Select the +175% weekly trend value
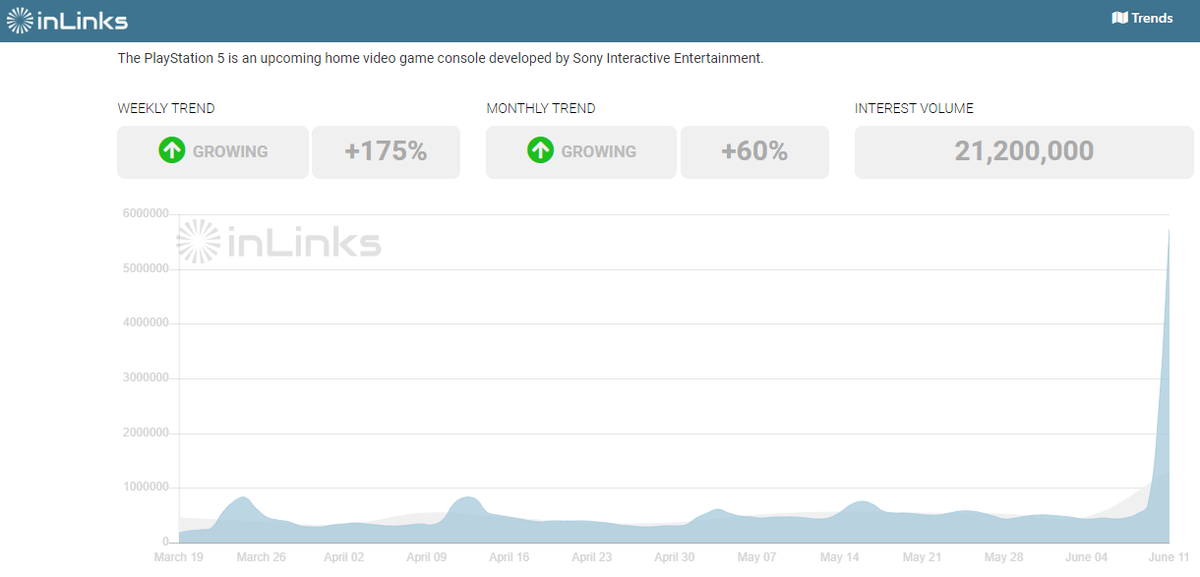Viewport: 1200px width, 577px height. click(x=386, y=152)
